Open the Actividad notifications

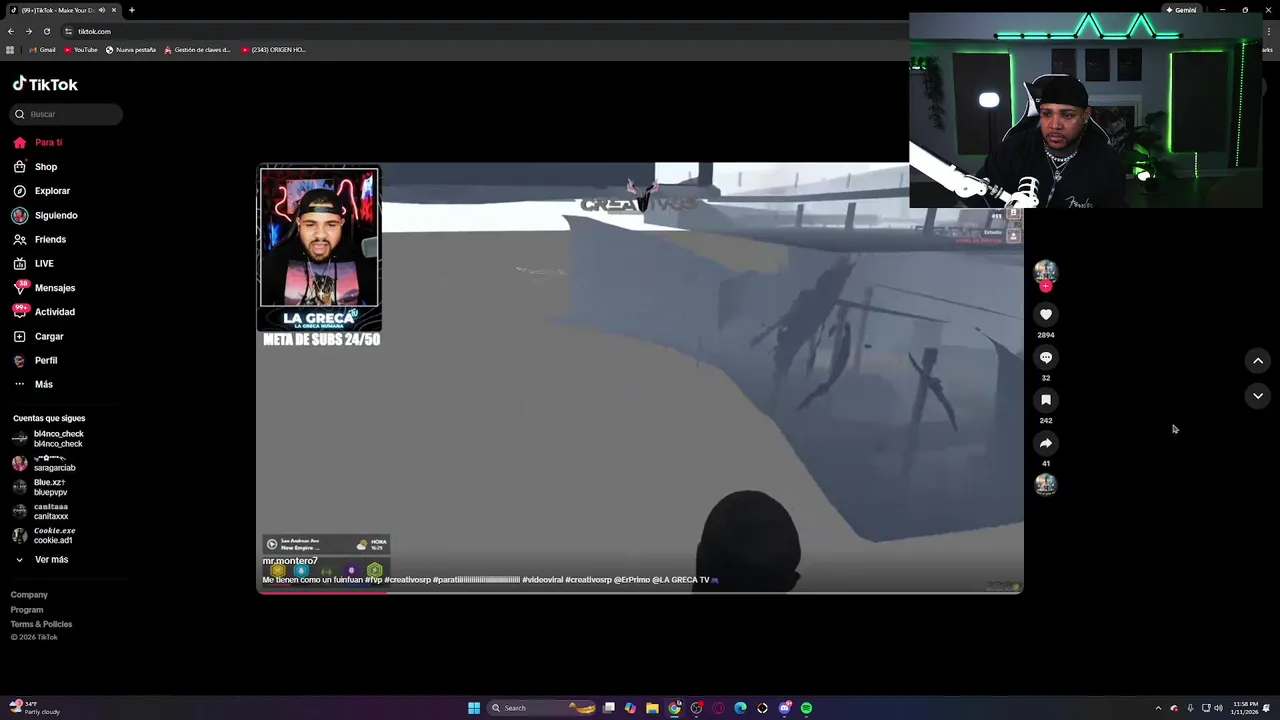click(44, 312)
